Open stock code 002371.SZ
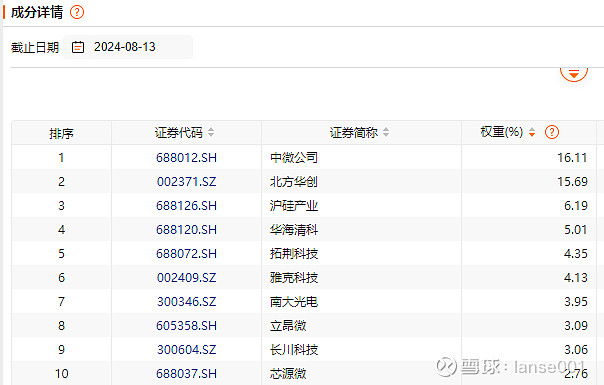This screenshot has width=604, height=385. pyautogui.click(x=186, y=182)
